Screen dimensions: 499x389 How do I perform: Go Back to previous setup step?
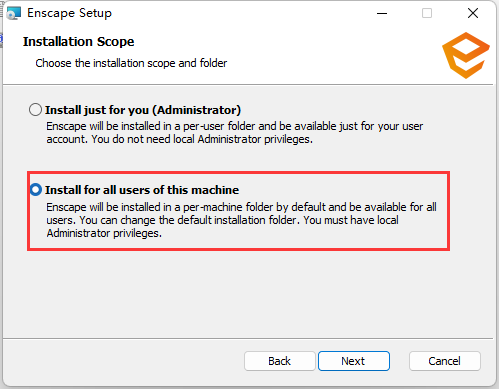pos(280,361)
